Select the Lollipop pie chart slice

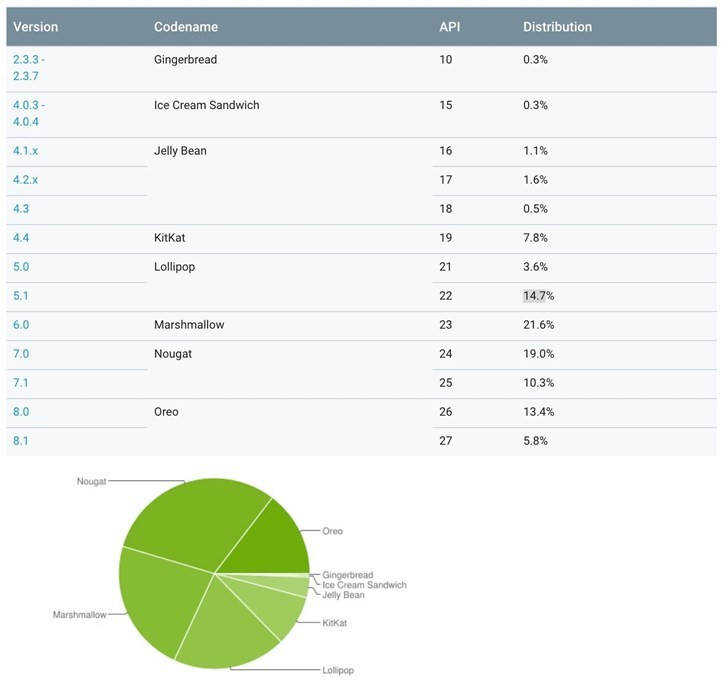pyautogui.click(x=230, y=625)
